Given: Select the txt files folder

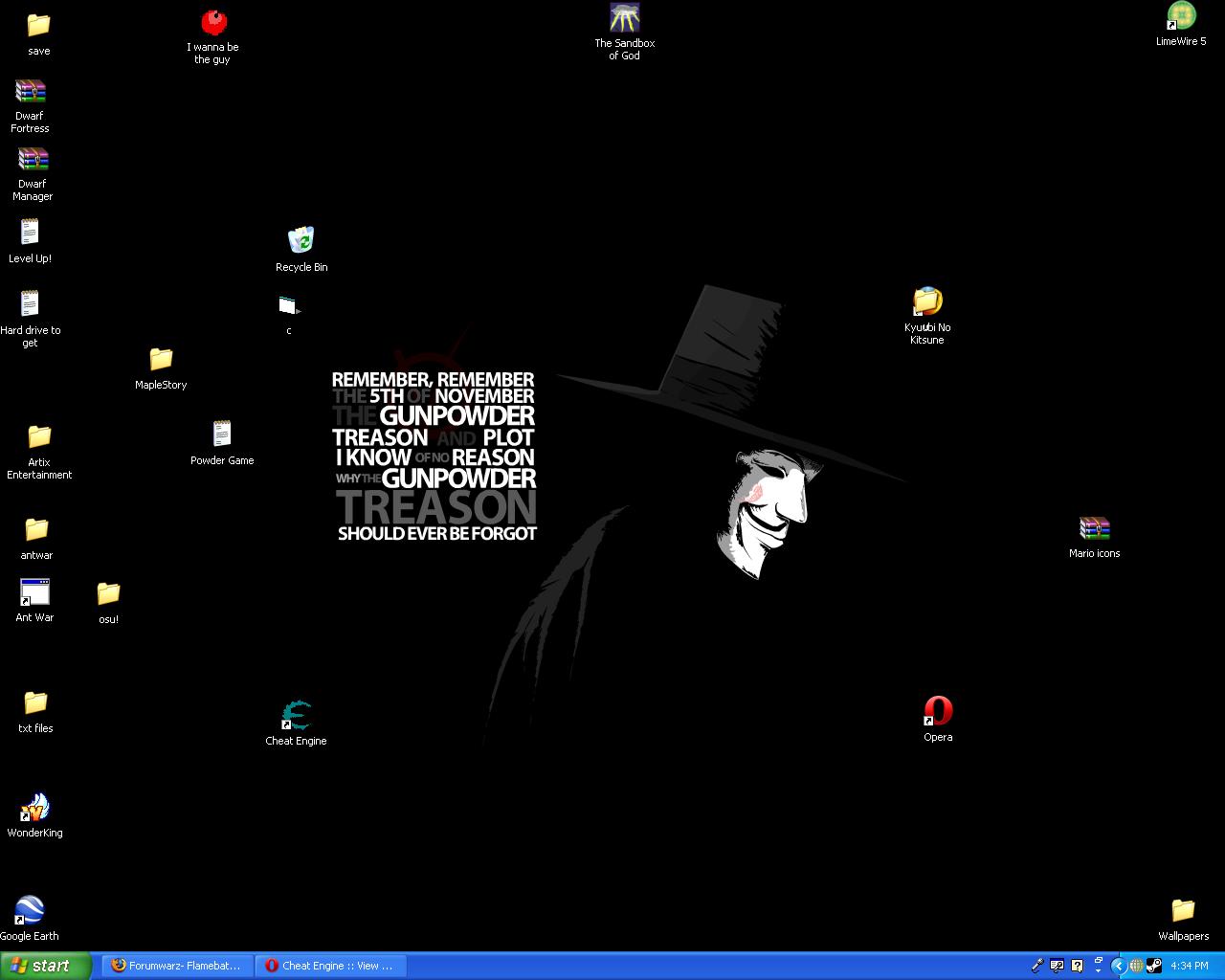Looking at the screenshot, I should pos(35,702).
